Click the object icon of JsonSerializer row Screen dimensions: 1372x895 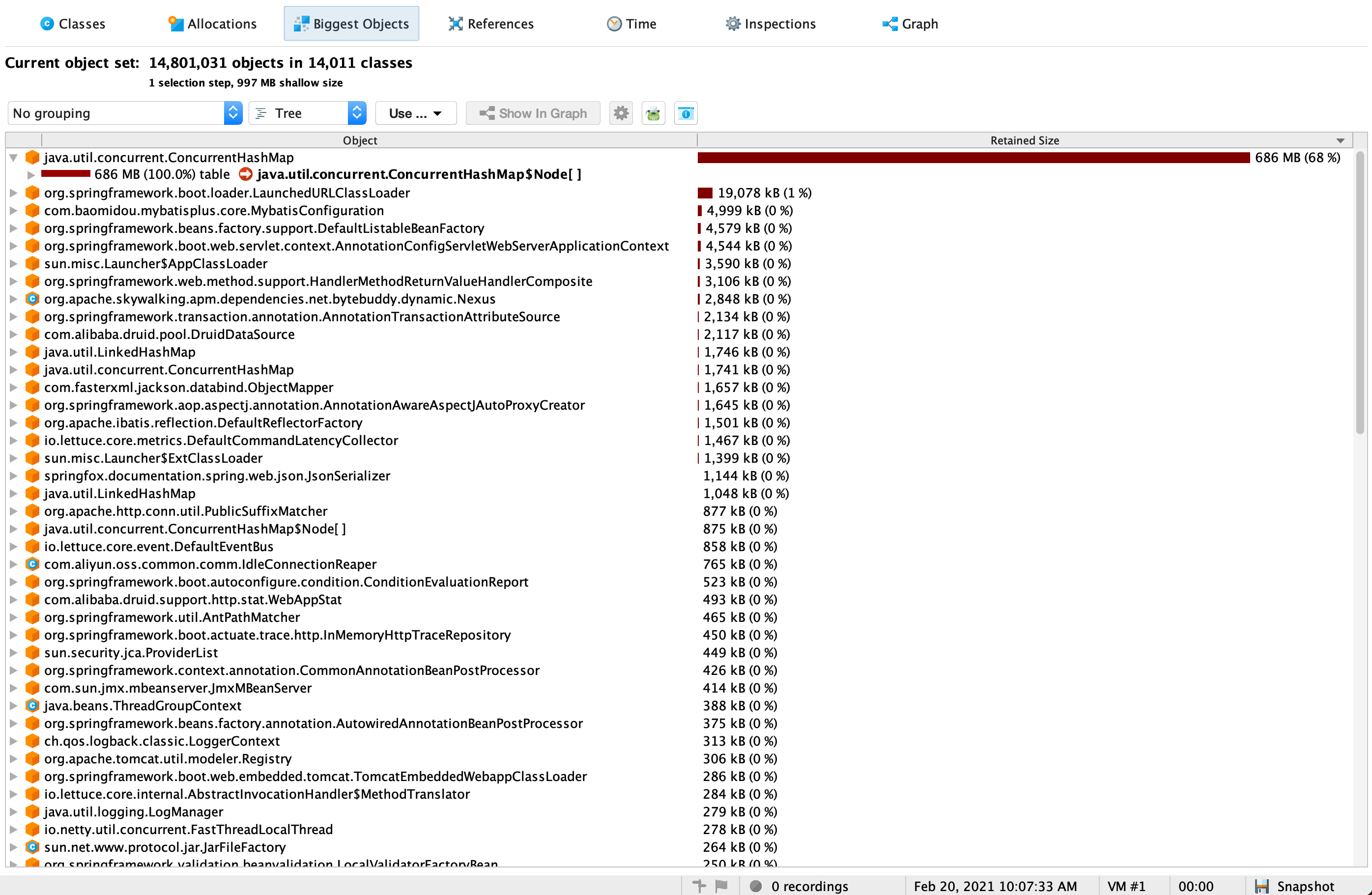pyautogui.click(x=32, y=476)
